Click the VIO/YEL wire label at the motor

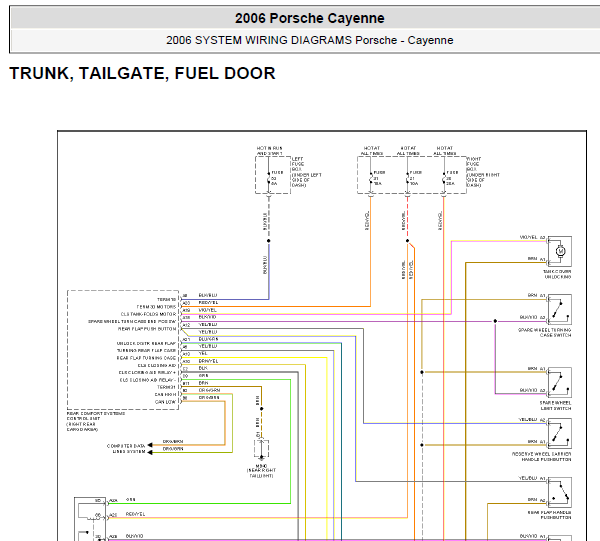(x=528, y=238)
